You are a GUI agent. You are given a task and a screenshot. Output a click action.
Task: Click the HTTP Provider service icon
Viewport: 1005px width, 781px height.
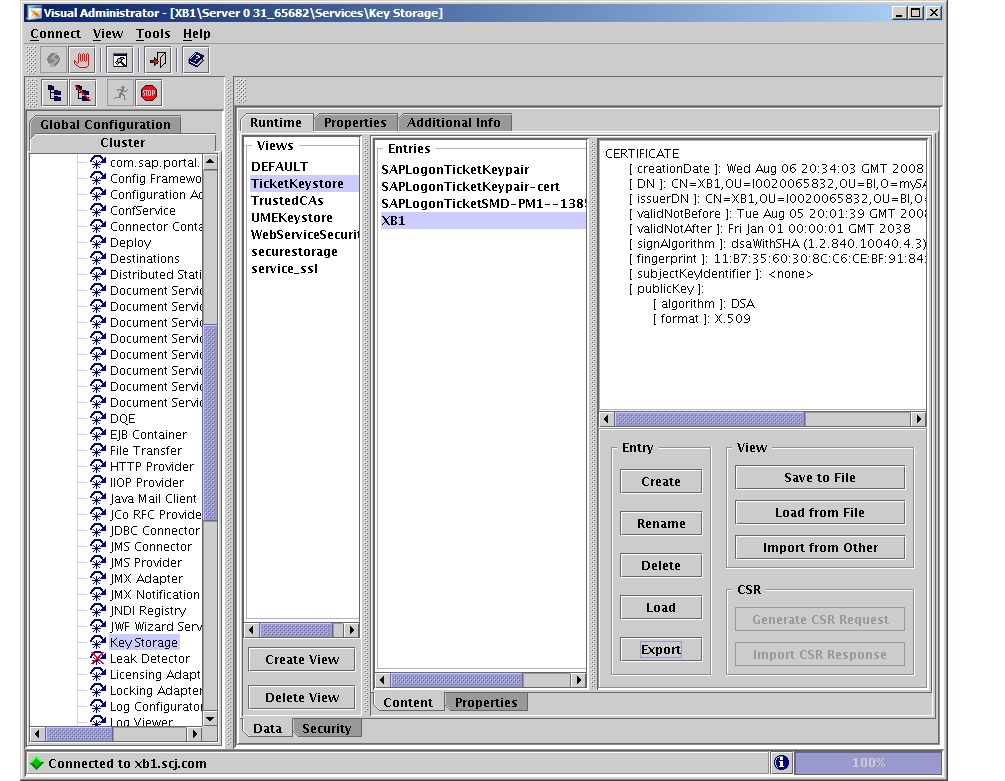pyautogui.click(x=97, y=466)
